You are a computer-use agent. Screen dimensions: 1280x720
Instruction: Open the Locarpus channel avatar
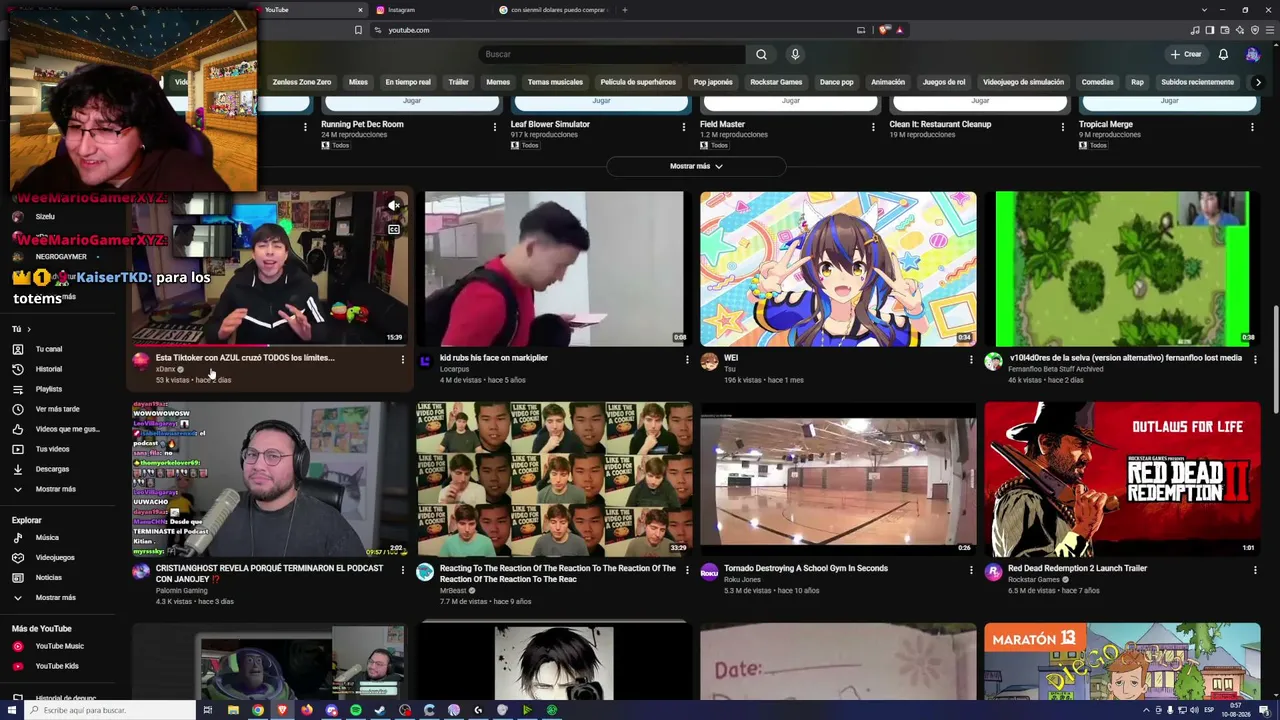[425, 362]
